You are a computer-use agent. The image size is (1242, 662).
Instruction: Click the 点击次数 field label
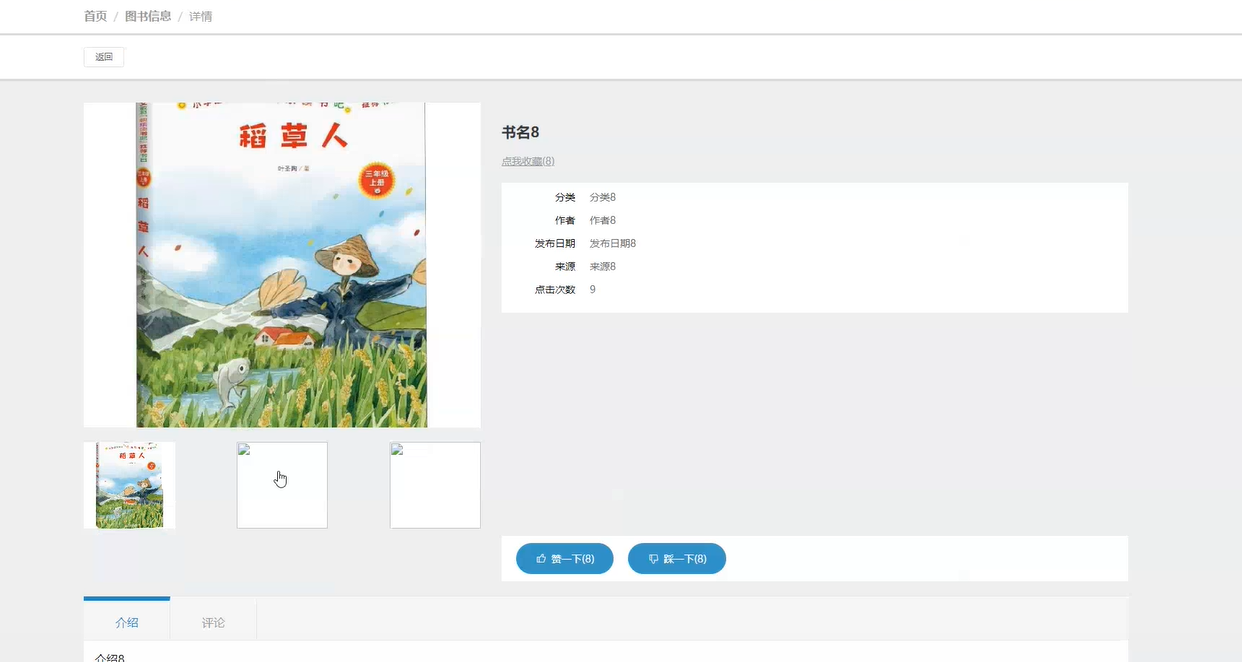555,289
